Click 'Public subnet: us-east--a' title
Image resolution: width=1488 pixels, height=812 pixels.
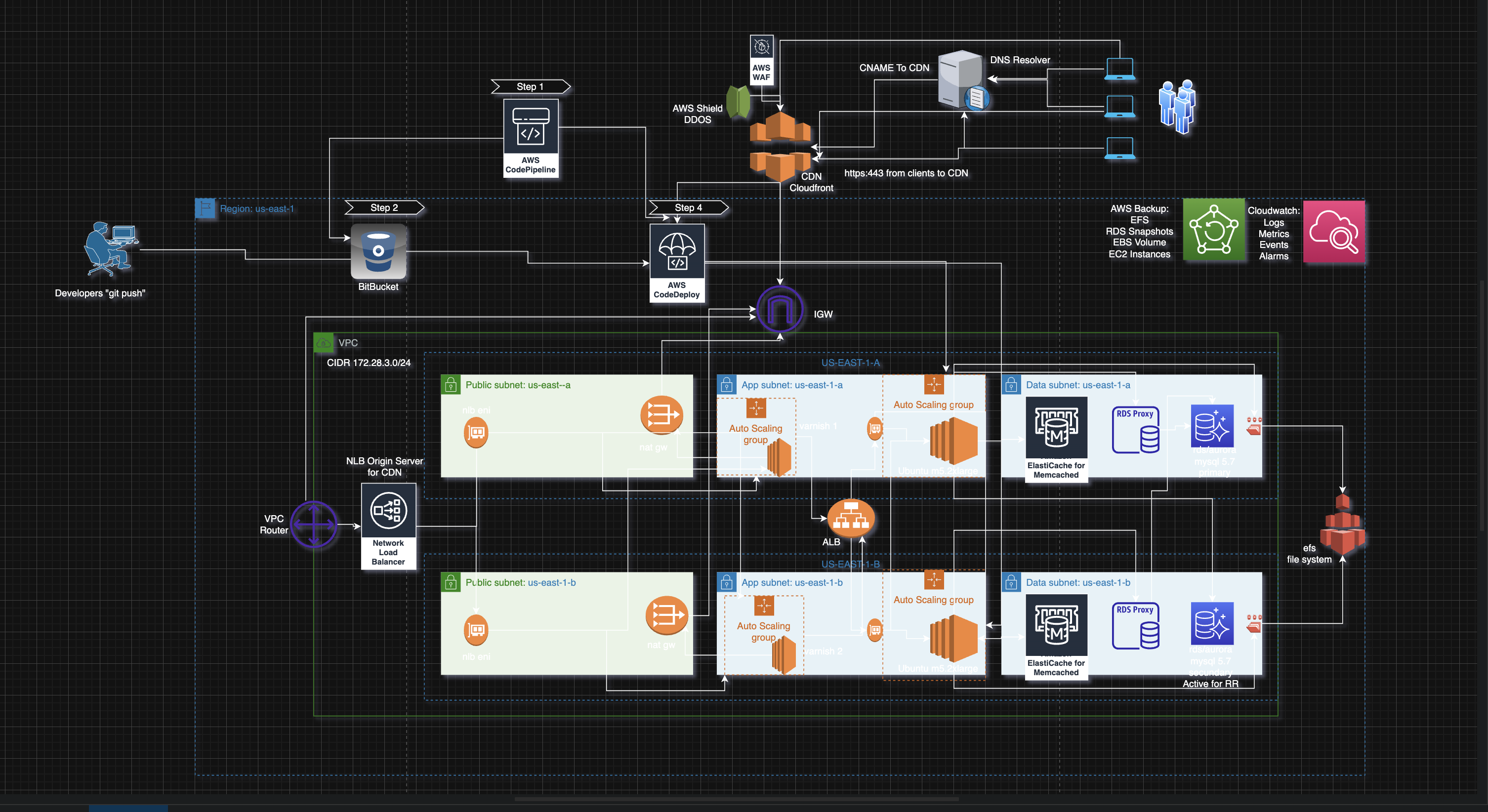coord(518,385)
